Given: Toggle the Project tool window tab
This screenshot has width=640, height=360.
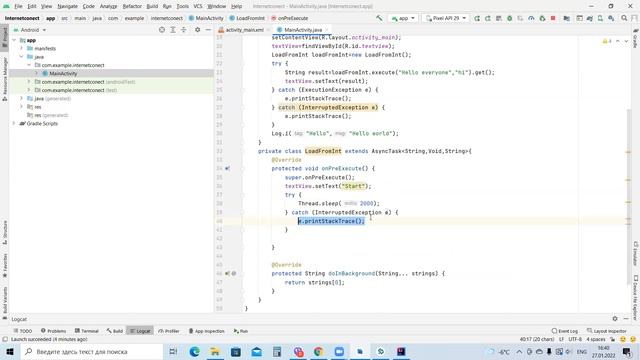Looking at the screenshot, I should 4,37.
